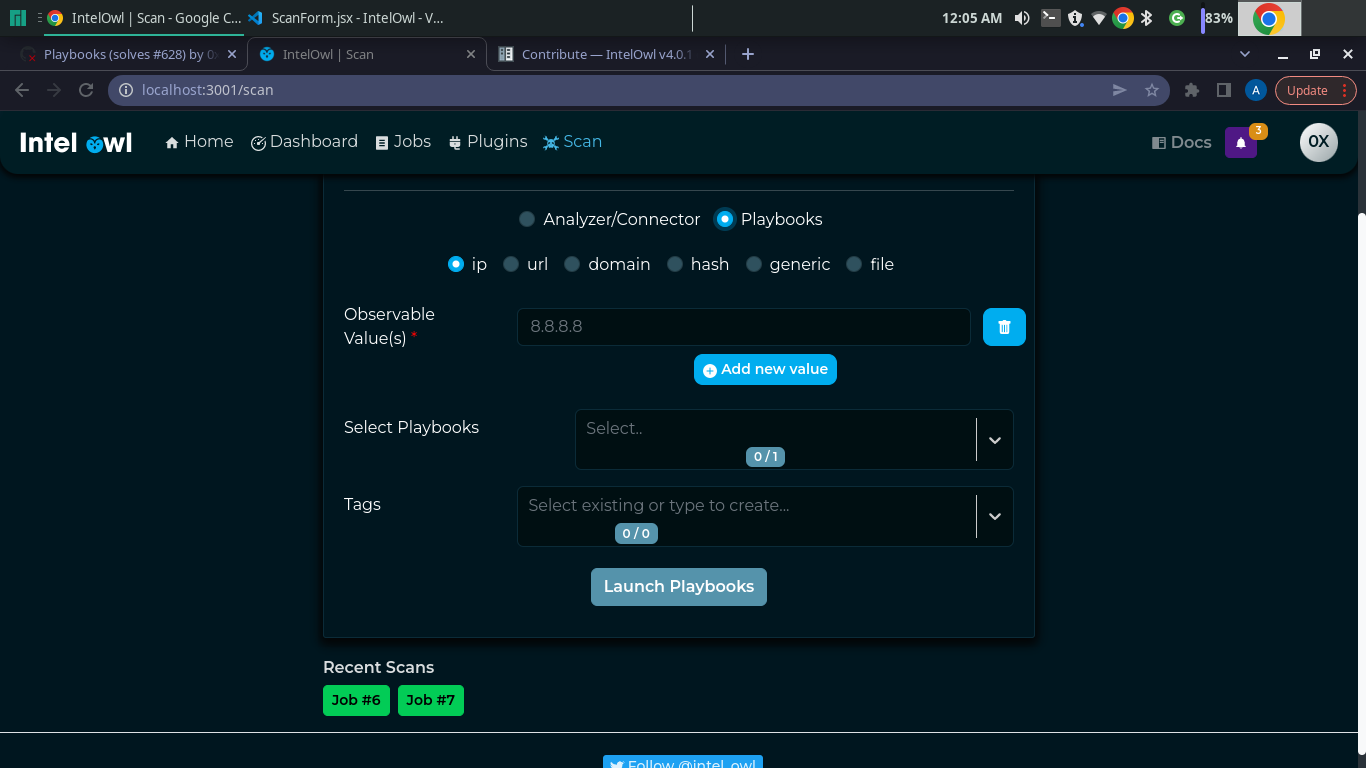Viewport: 1366px width, 768px height.
Task: Open the Jobs nav item
Action: 403,142
